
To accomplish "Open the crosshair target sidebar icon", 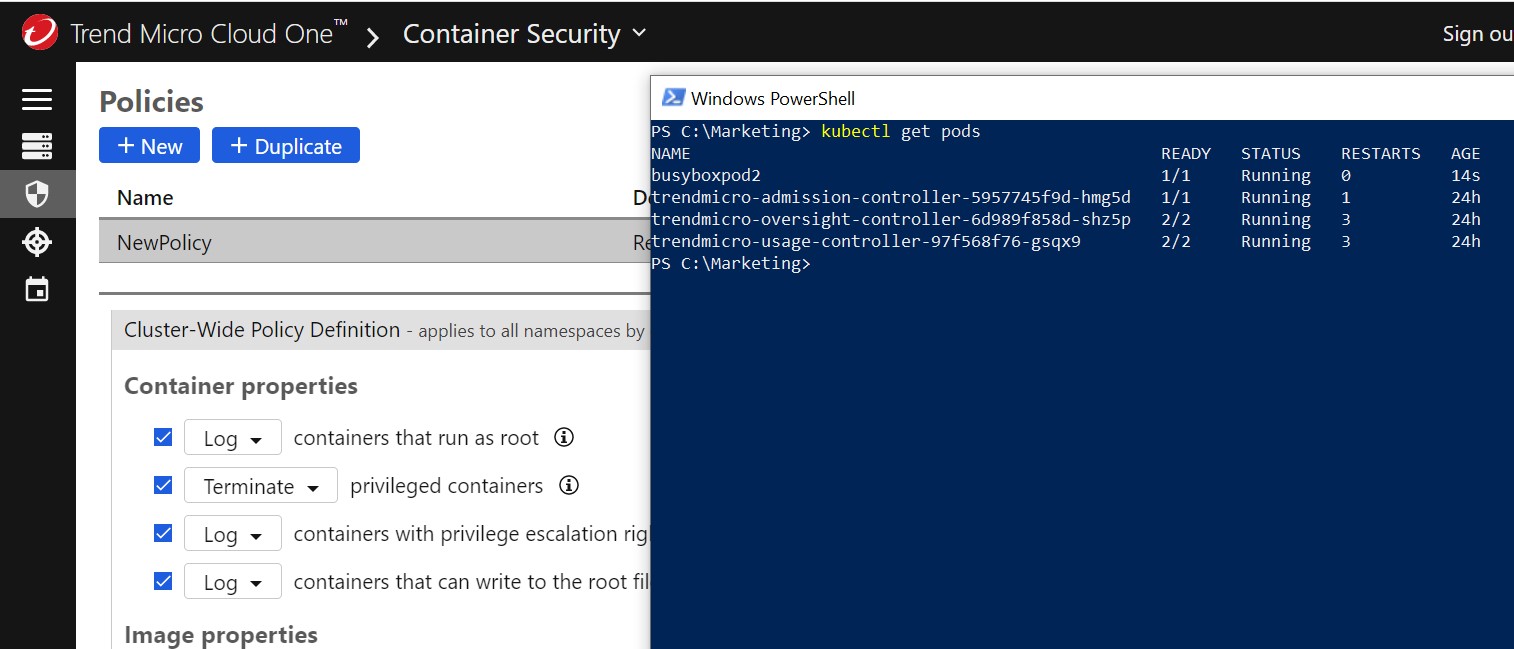I will point(37,242).
